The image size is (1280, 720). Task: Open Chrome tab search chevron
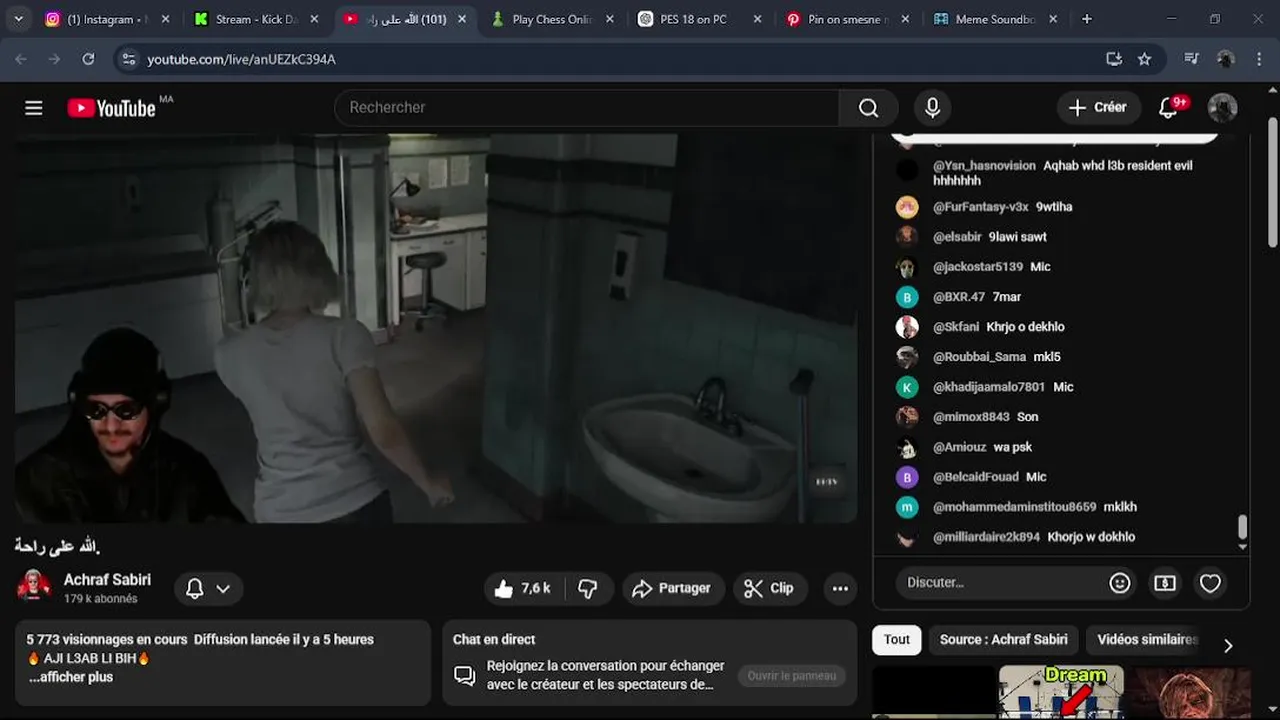coord(19,19)
